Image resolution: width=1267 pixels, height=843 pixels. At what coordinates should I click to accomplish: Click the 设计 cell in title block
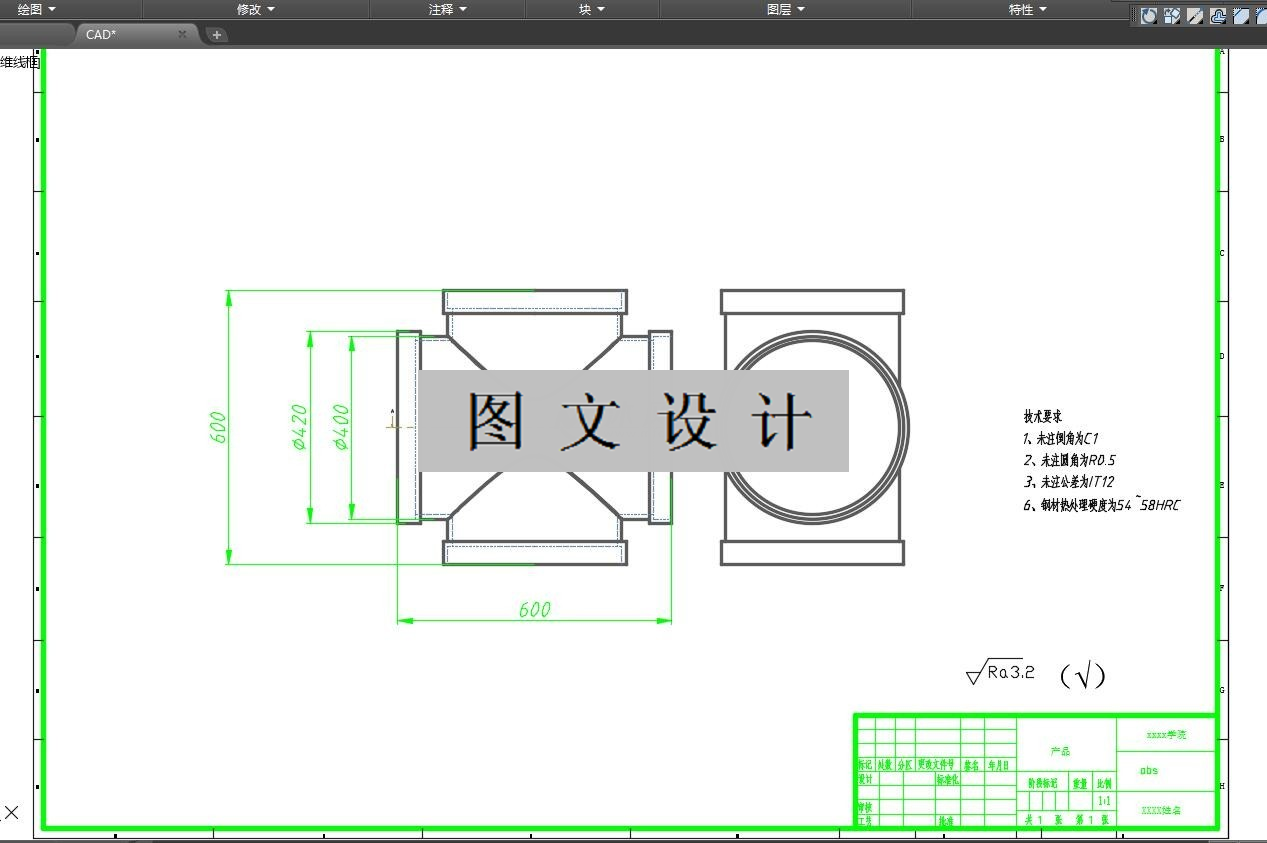pos(866,779)
